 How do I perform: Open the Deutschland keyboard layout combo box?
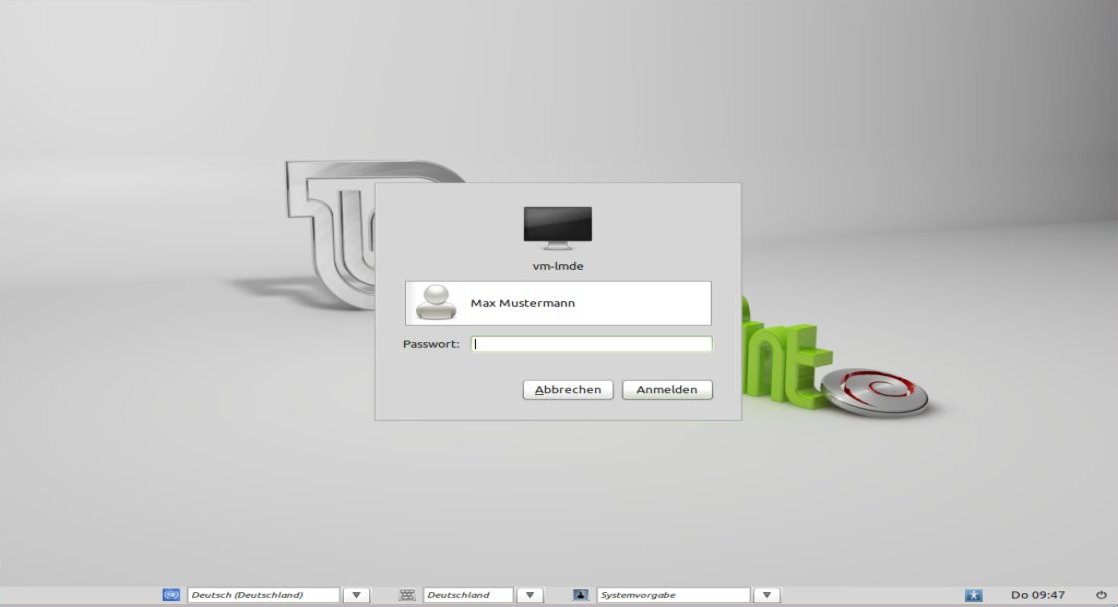coord(468,595)
